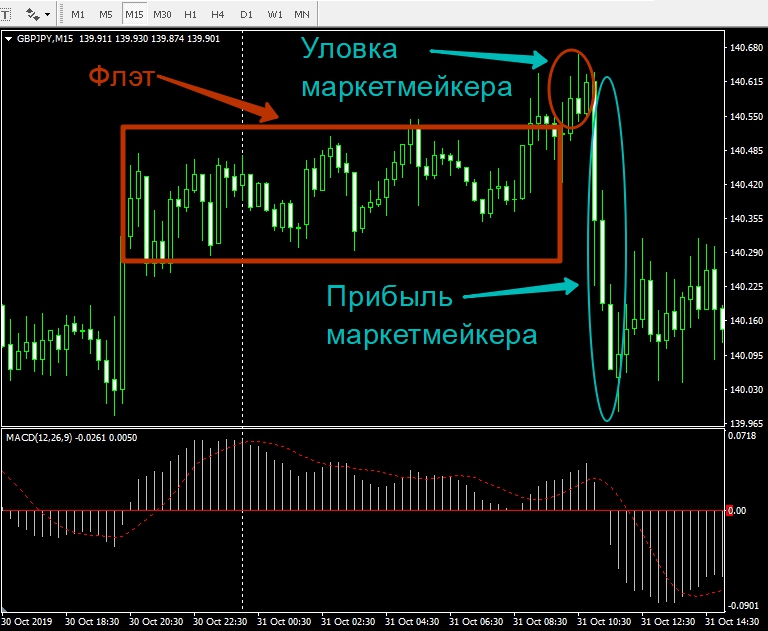Select the text label tool icon
Viewport: 768px width, 631px height.
(5, 14)
